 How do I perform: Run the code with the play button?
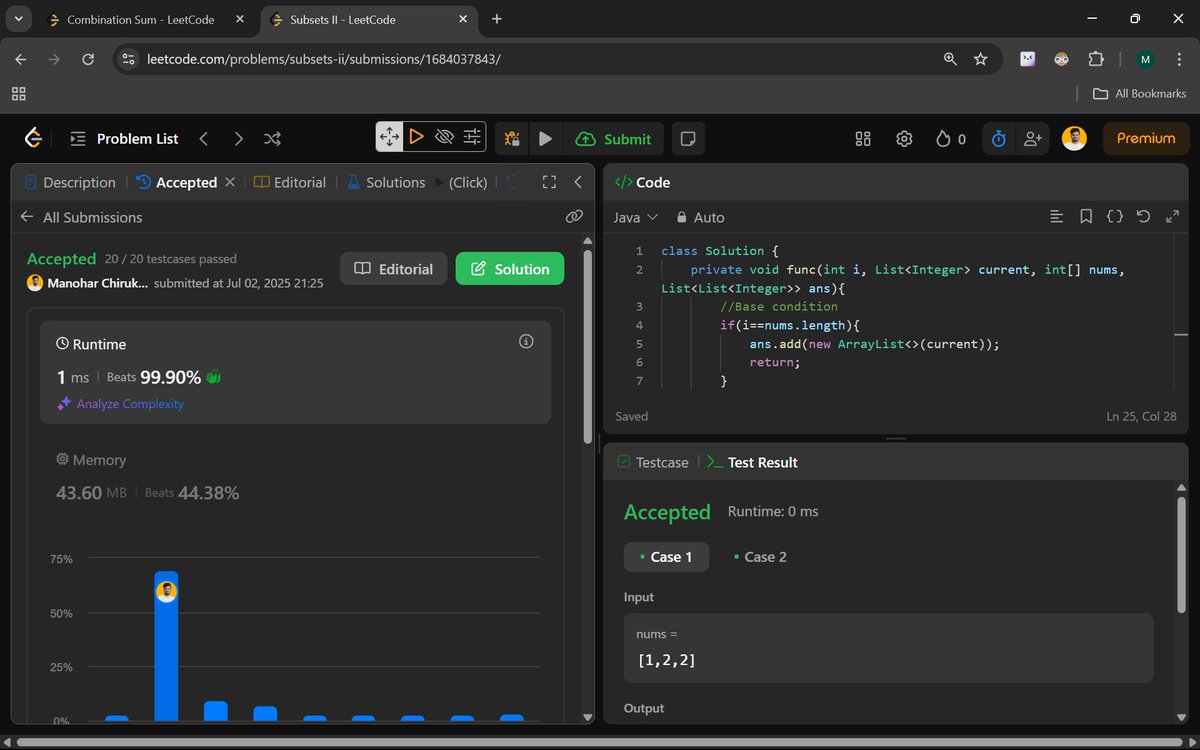coord(545,139)
